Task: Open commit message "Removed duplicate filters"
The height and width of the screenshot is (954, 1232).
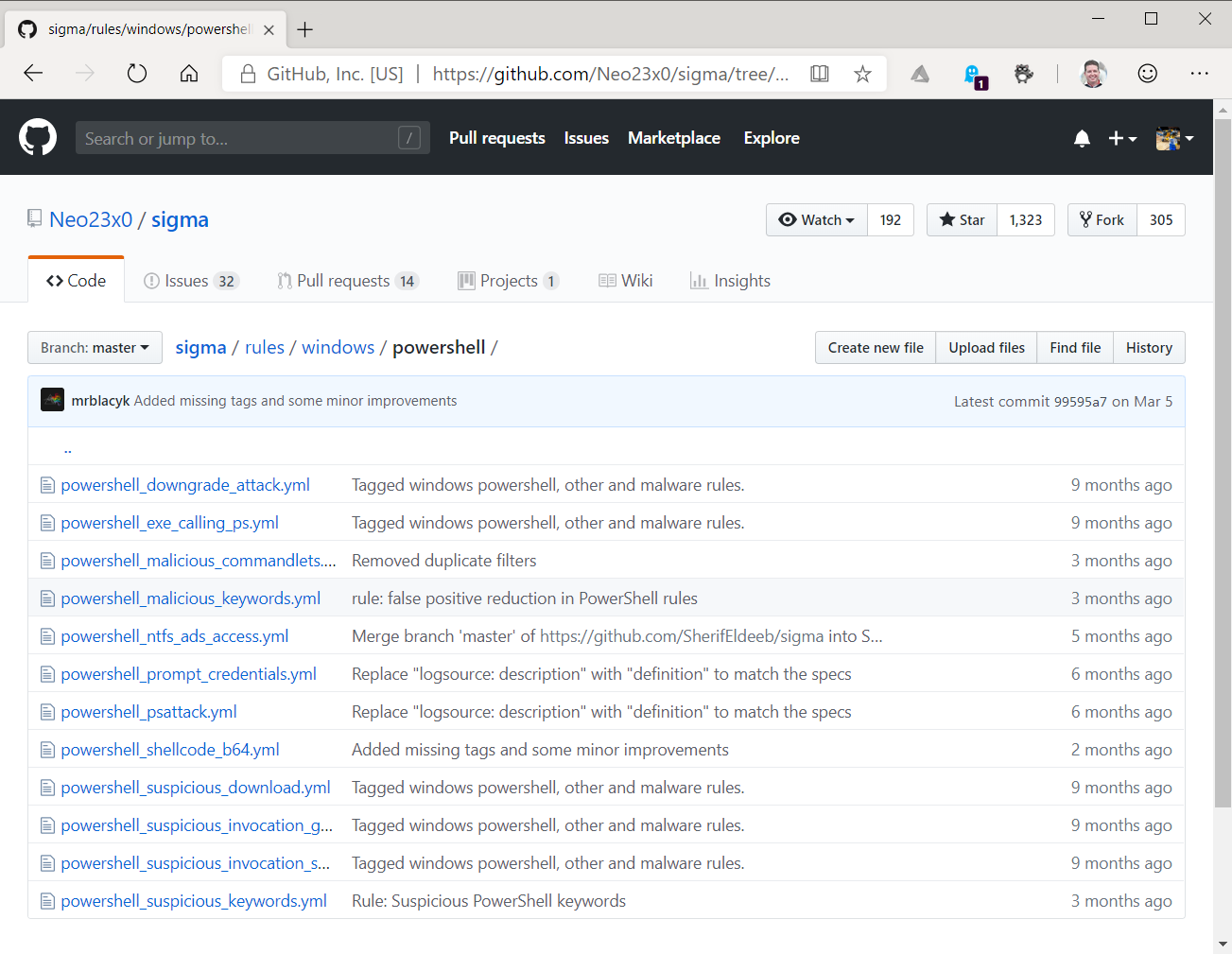Action: click(444, 561)
